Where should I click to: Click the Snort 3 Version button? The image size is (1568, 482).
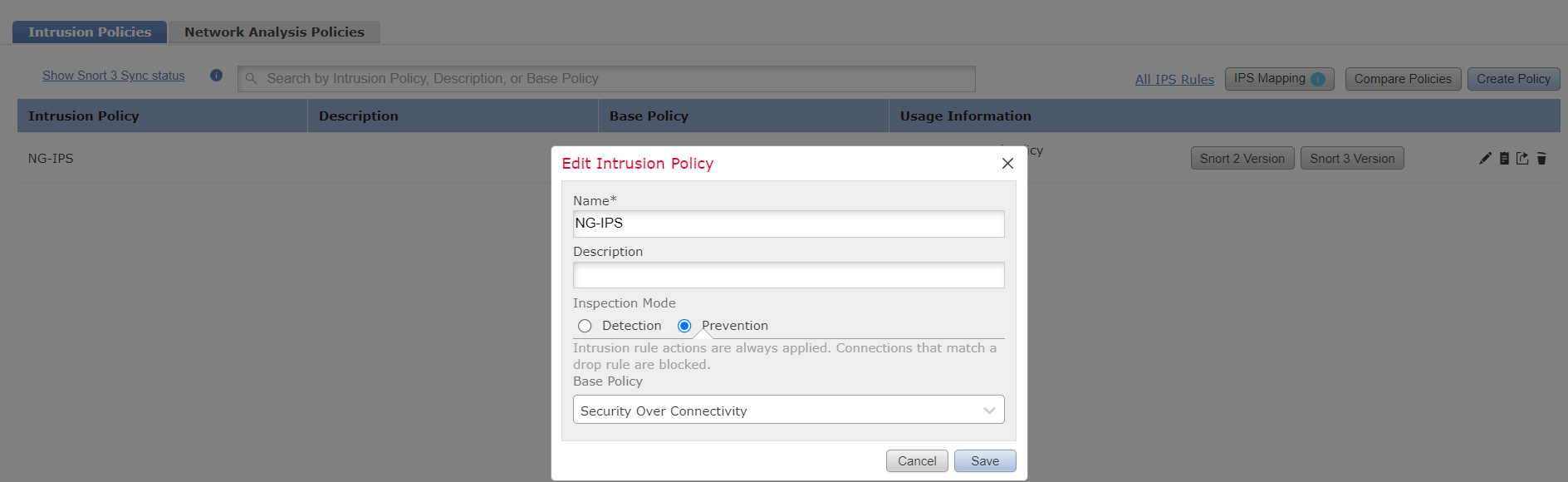click(1351, 159)
